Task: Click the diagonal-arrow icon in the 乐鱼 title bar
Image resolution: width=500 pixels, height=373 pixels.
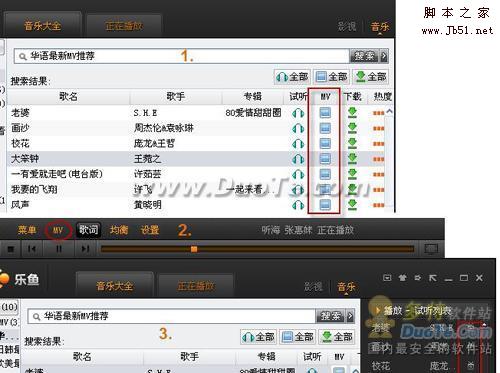Action: 433,278
